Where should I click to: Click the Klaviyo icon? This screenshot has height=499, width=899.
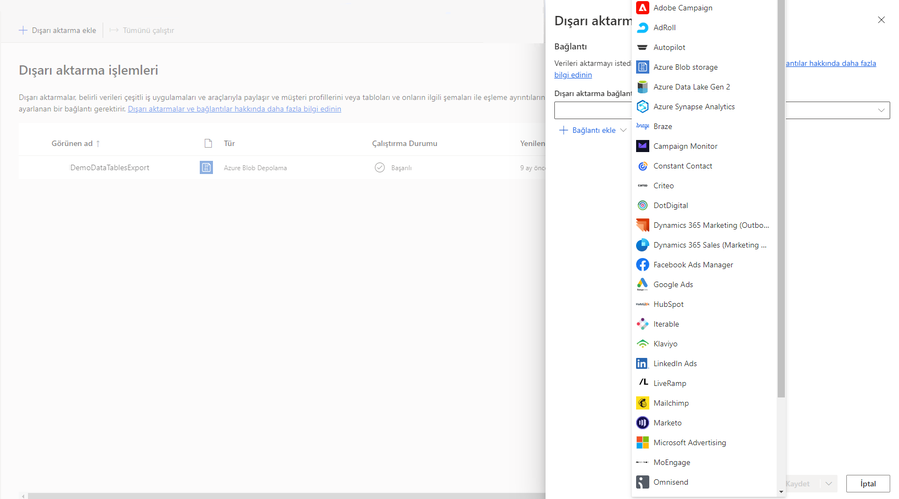tap(642, 344)
